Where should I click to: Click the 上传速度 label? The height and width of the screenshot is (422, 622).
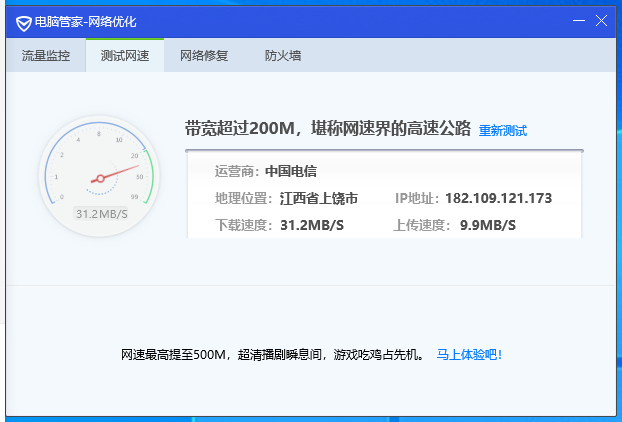pos(422,225)
